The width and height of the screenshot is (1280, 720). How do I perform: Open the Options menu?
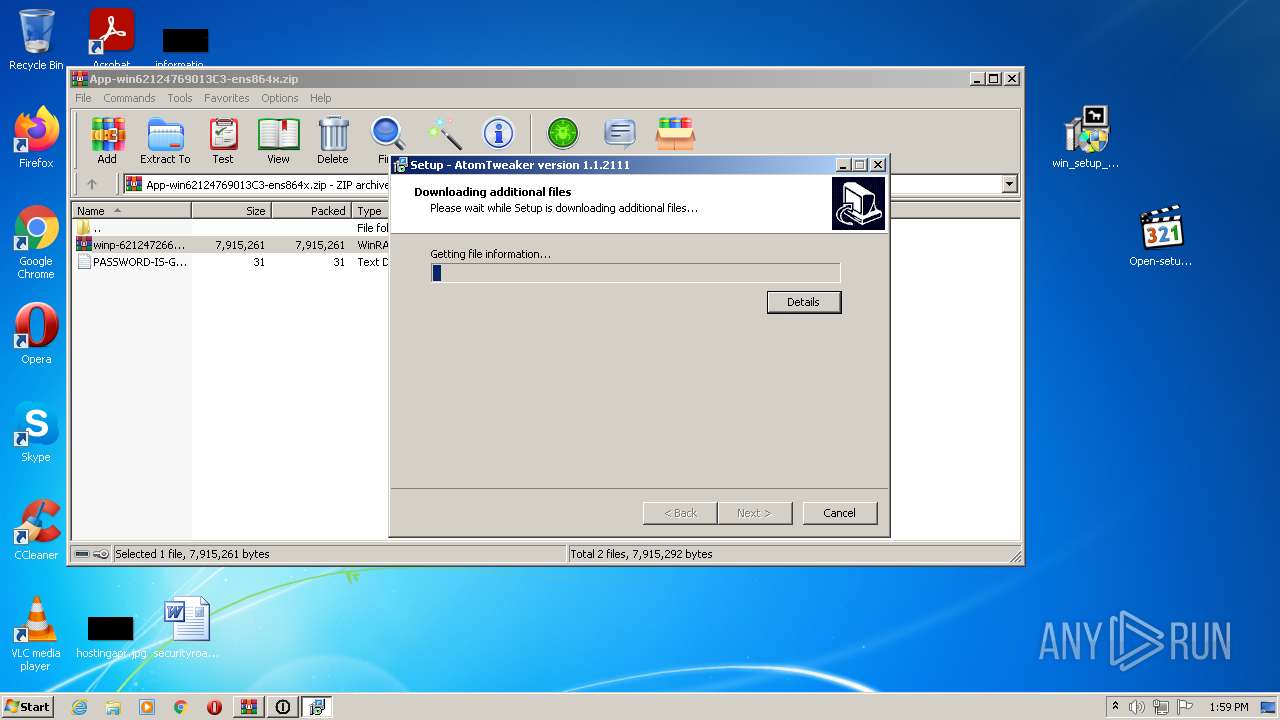[280, 98]
